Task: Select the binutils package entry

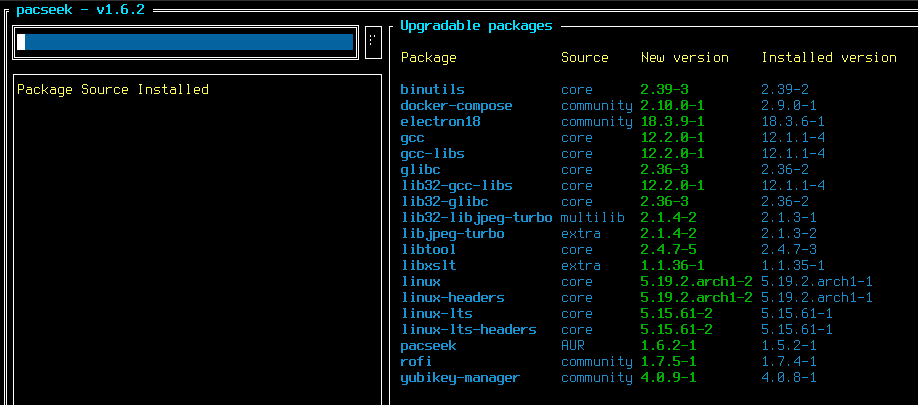Action: tap(432, 90)
